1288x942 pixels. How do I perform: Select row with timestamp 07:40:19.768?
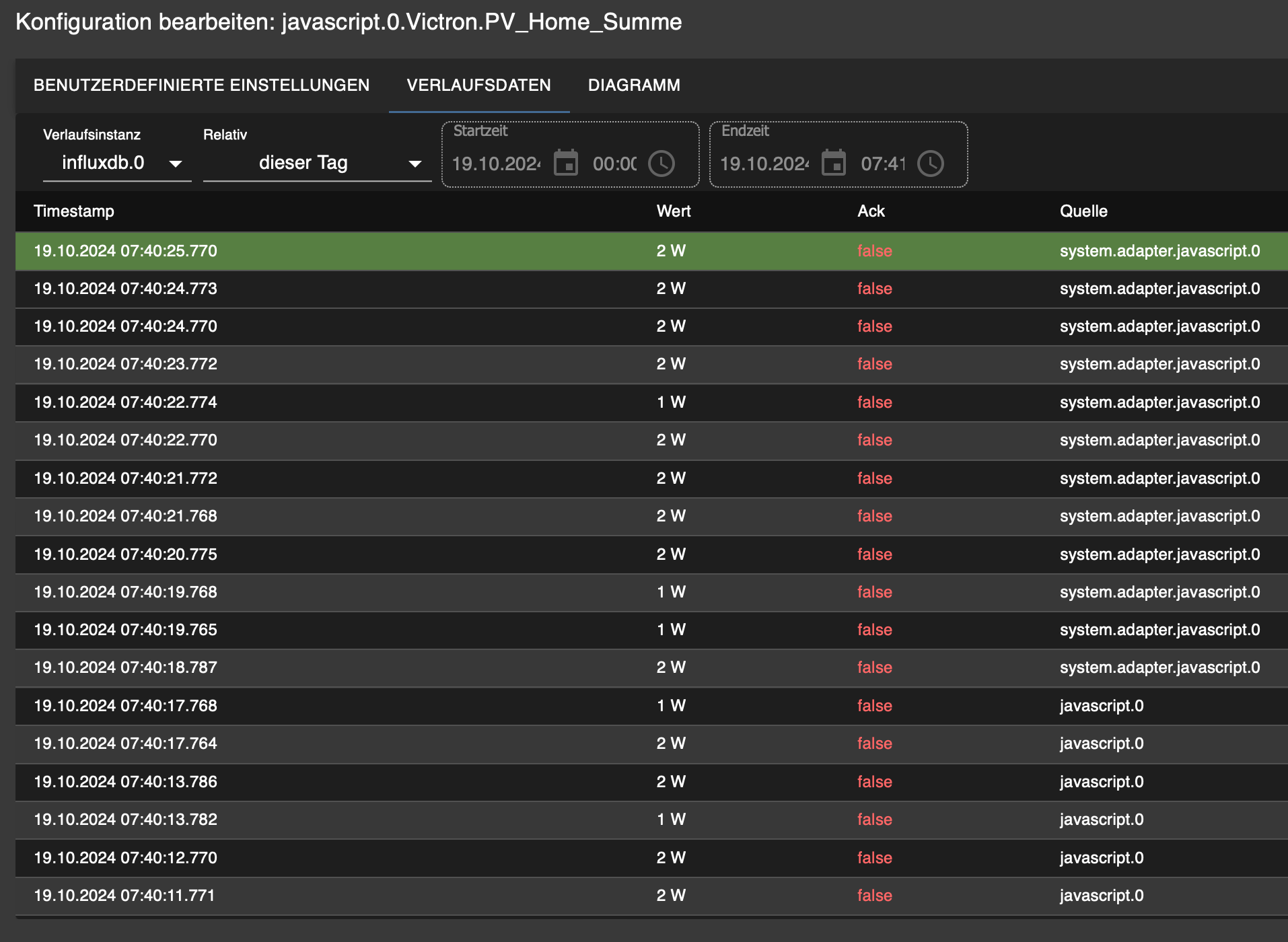651,592
